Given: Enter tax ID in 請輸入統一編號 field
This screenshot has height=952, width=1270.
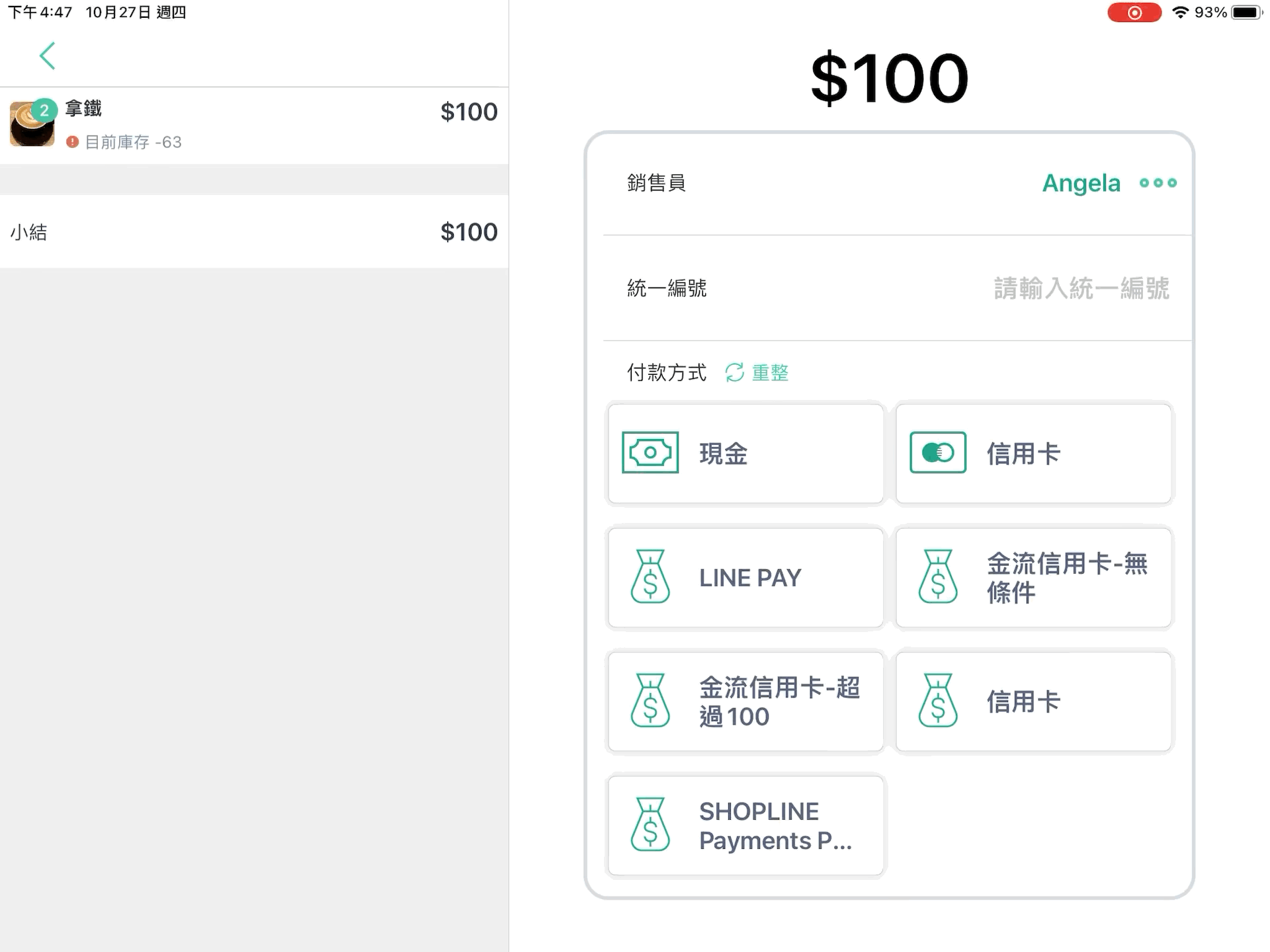Looking at the screenshot, I should click(x=1081, y=288).
